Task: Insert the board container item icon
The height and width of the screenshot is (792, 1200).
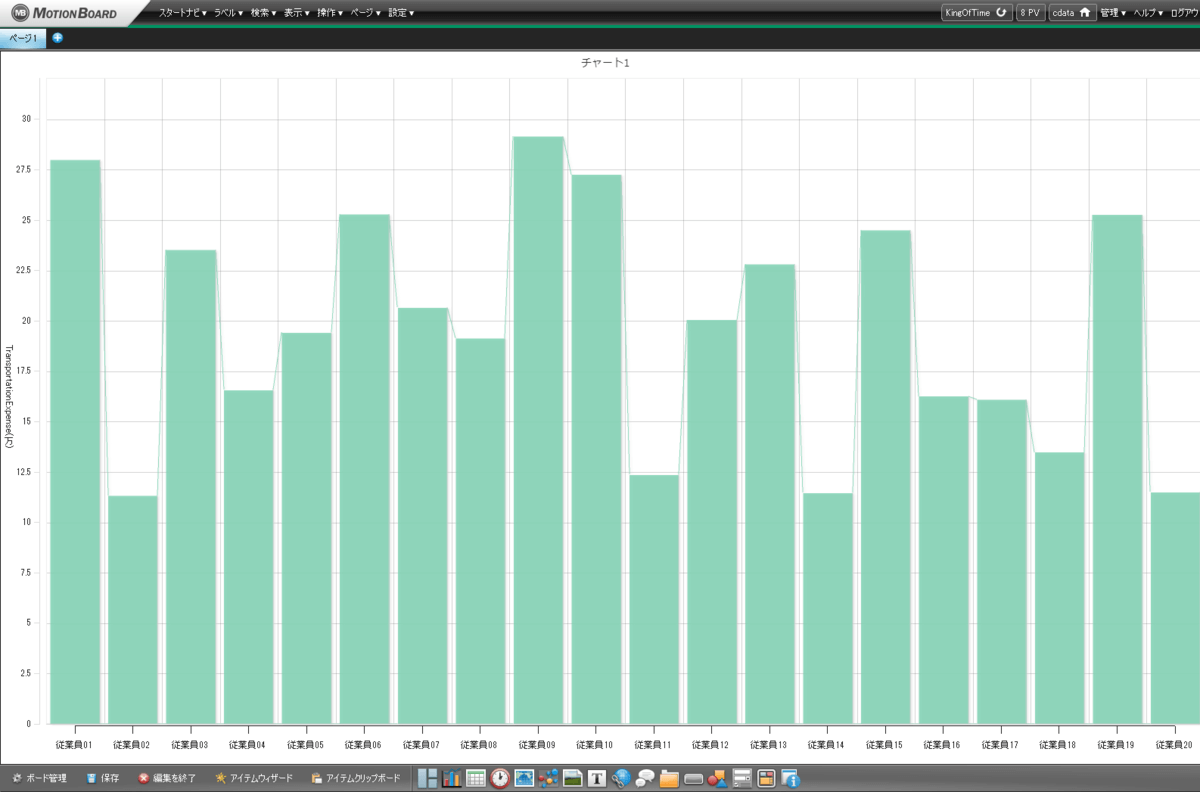Action: (x=766, y=778)
